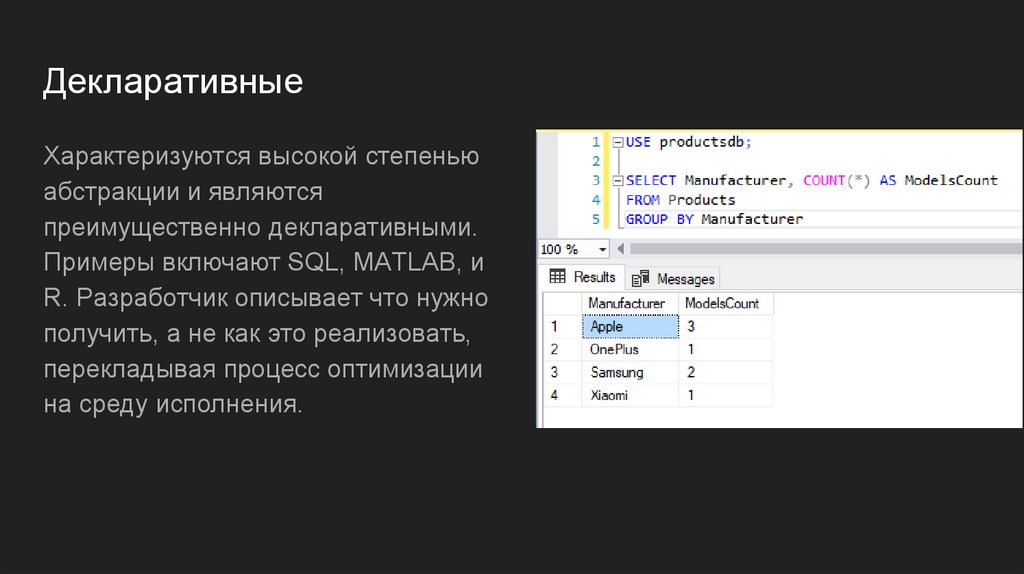Click the Messages tab icon
Screen dimensions: 1024x574
click(640, 279)
